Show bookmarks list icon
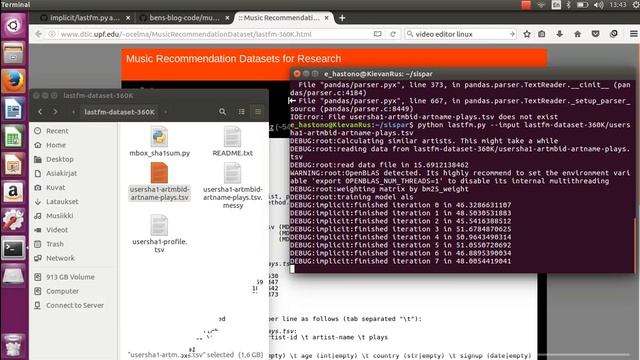 coord(542,34)
